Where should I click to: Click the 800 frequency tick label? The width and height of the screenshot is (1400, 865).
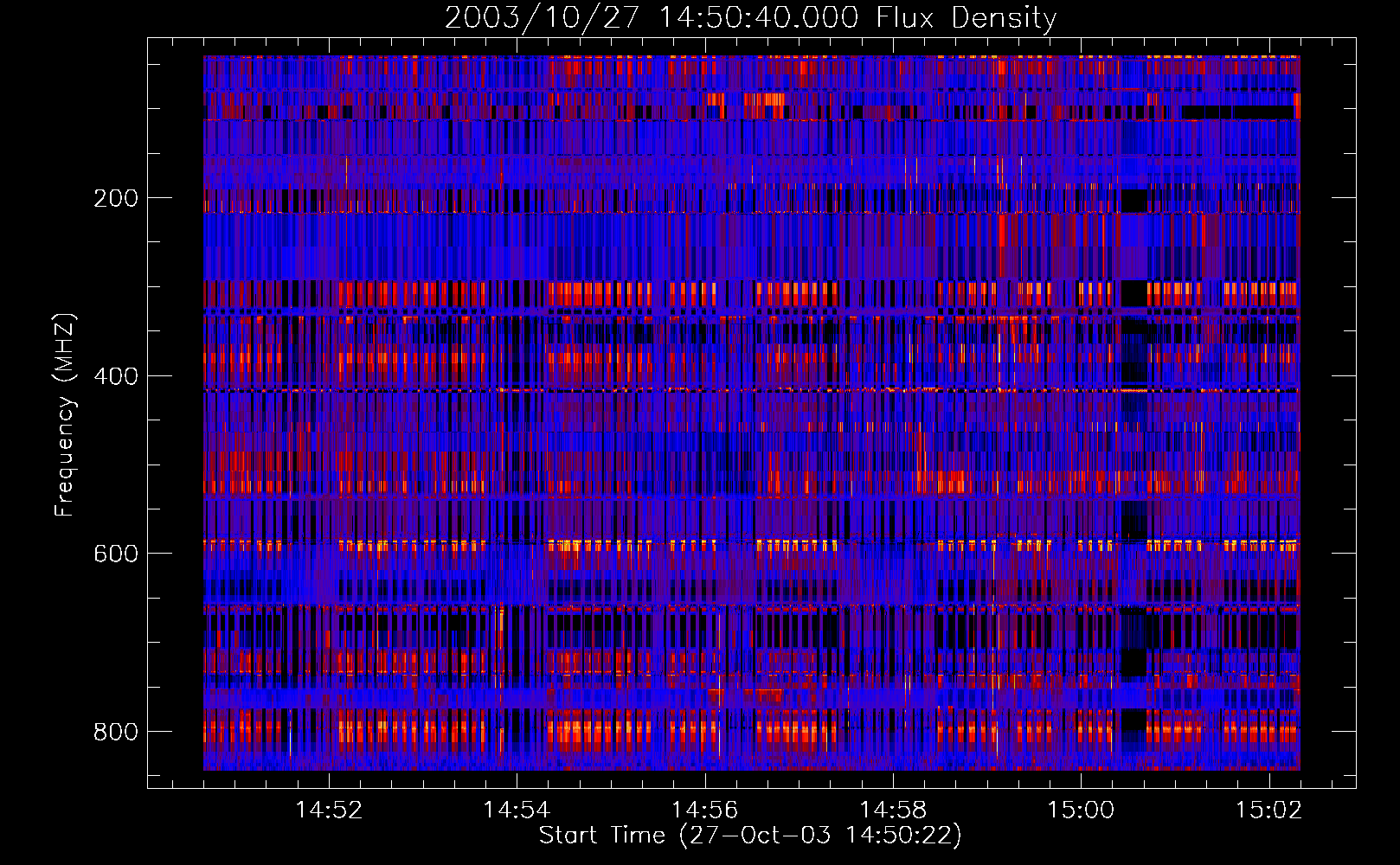116,732
